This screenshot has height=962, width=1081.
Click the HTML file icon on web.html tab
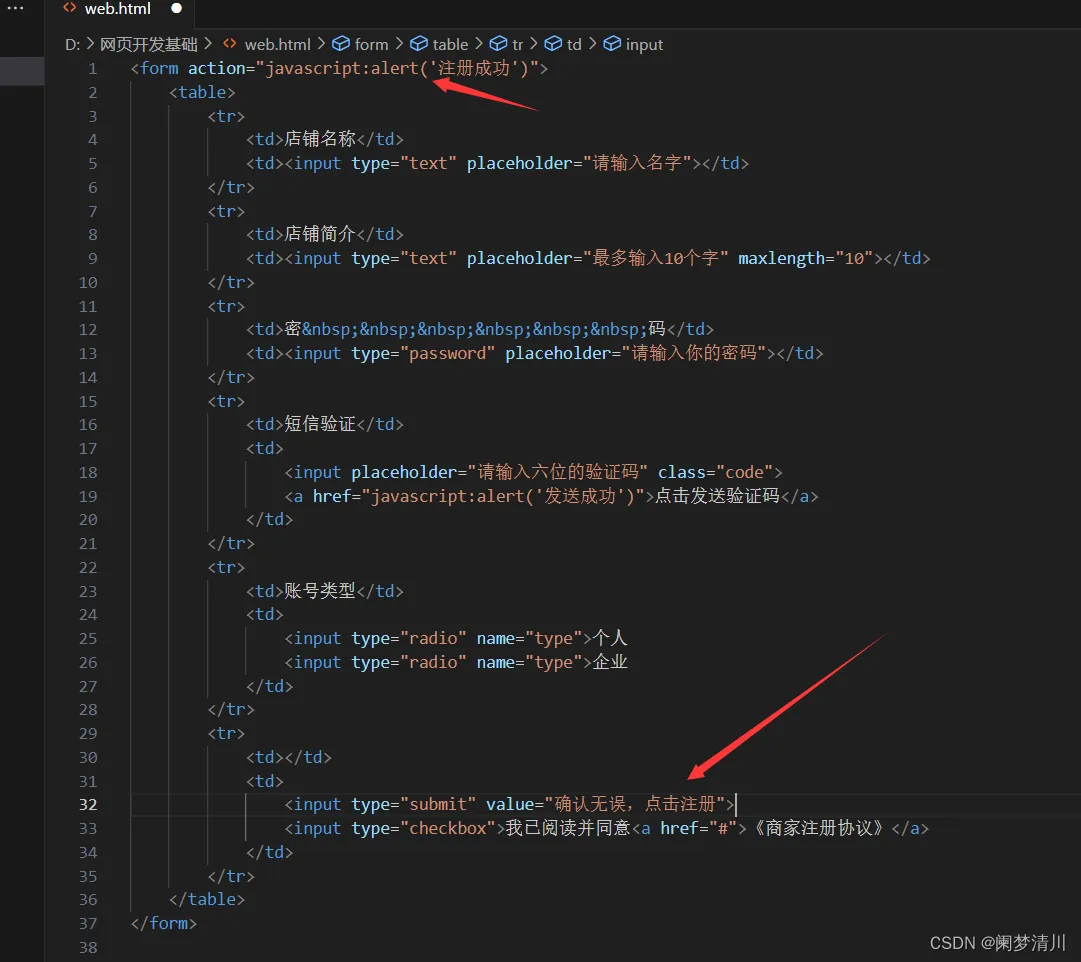[70, 8]
